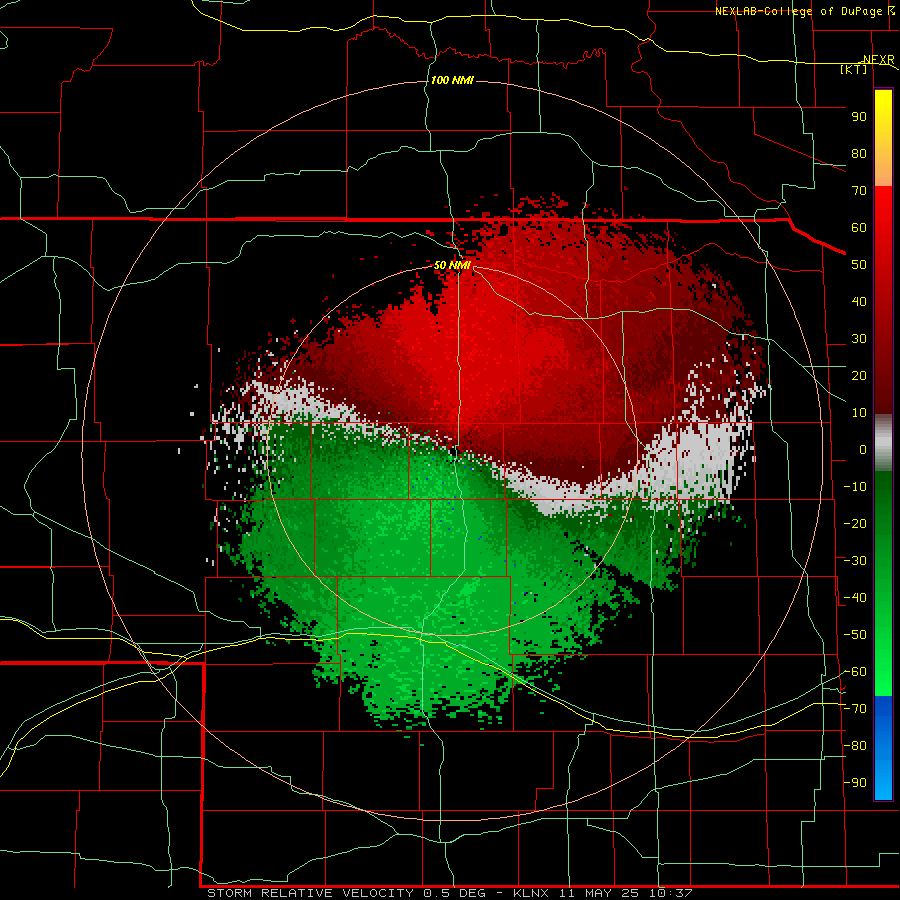Viewport: 900px width, 900px height.
Task: Click the -70 value on velocity scale
Action: pyautogui.click(x=855, y=709)
